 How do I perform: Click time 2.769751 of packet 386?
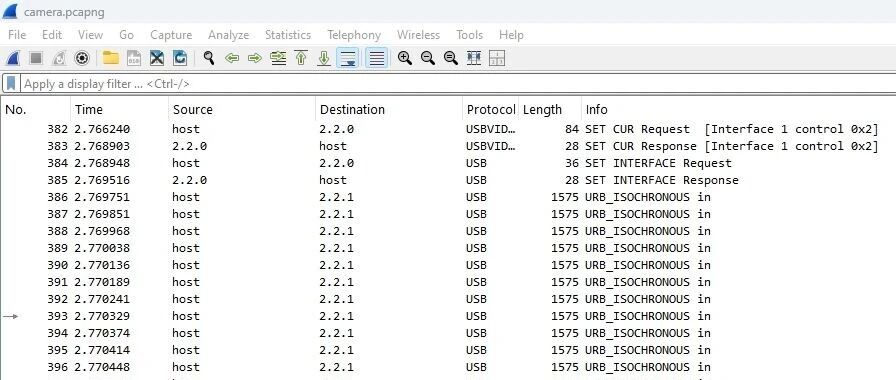click(x=102, y=197)
